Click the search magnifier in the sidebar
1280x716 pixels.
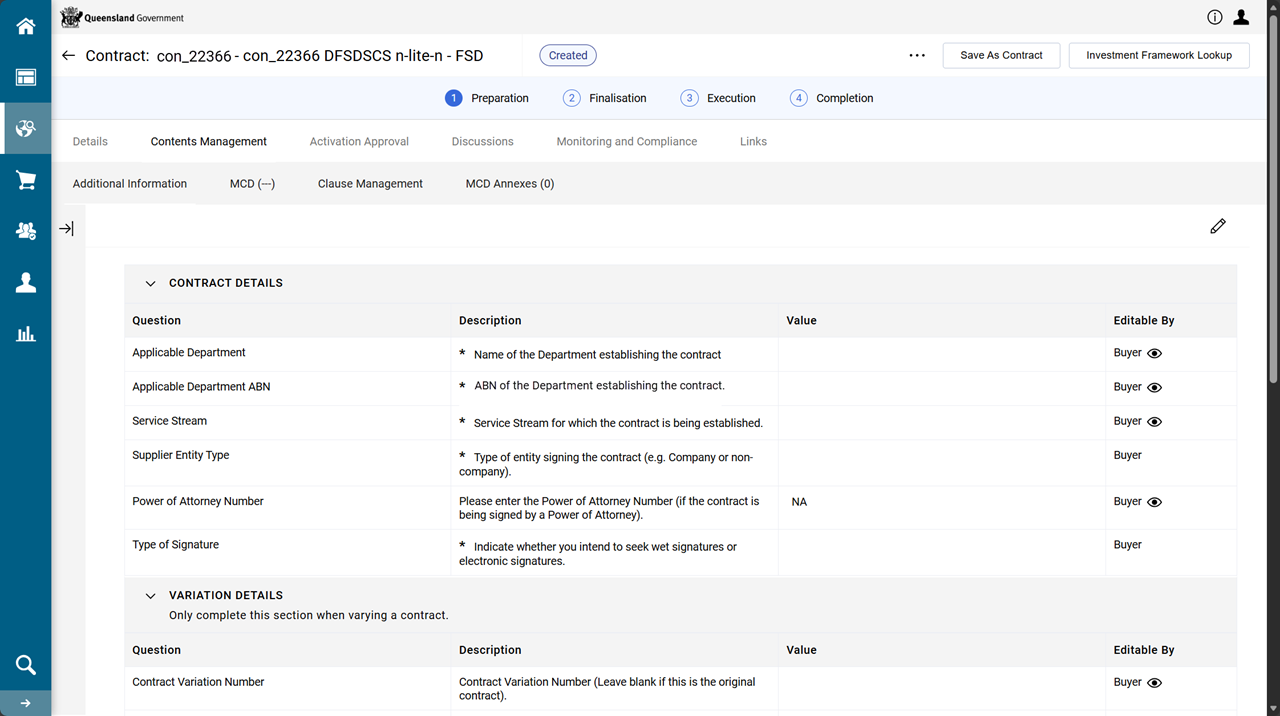click(x=25, y=665)
